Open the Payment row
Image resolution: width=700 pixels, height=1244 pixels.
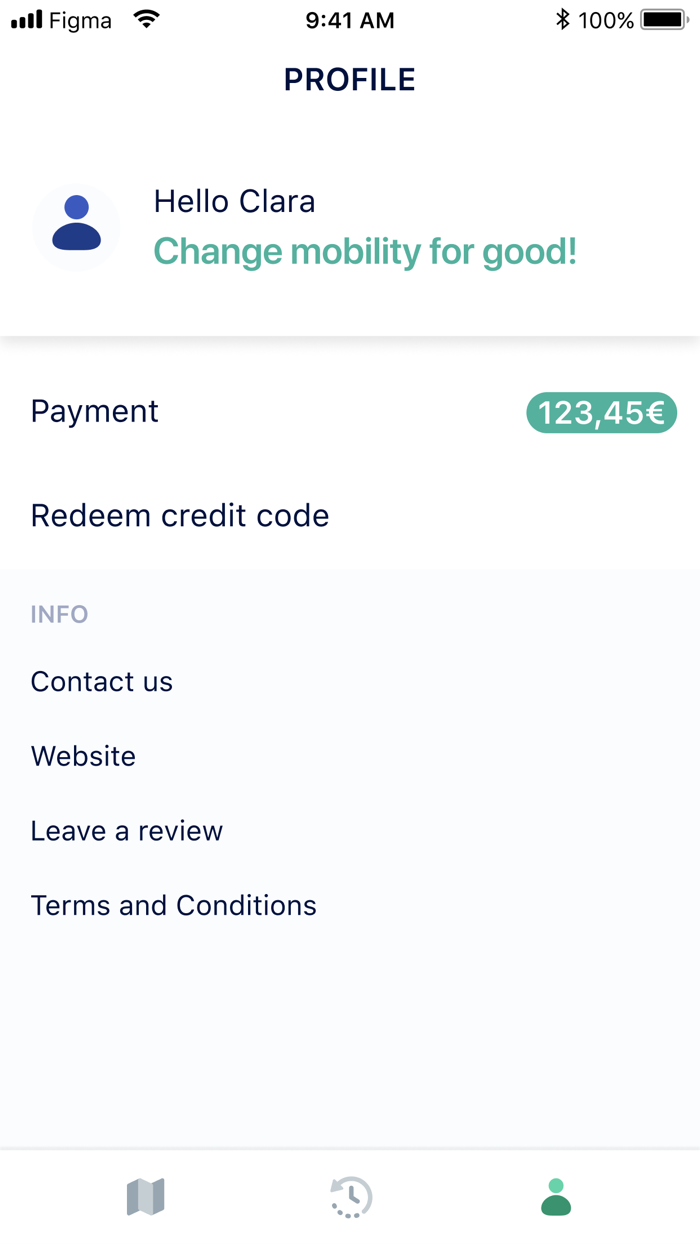click(95, 411)
